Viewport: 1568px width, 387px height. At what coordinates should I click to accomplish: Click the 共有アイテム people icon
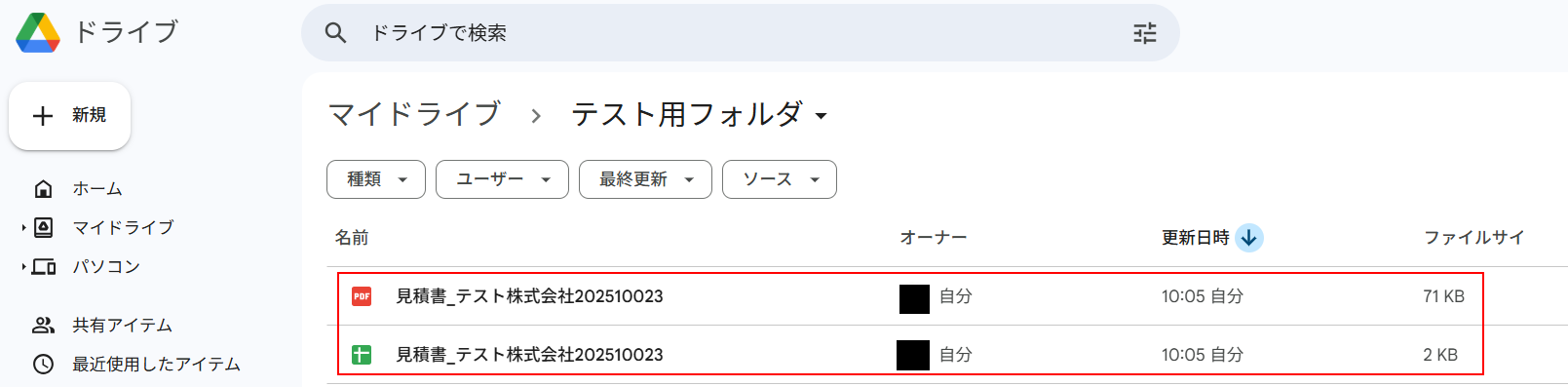44,325
